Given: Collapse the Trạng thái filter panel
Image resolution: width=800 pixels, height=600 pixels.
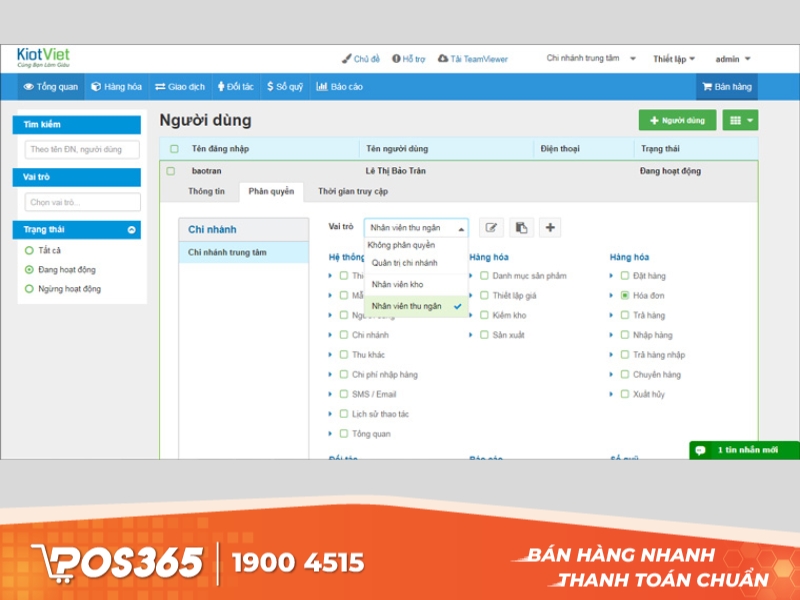Looking at the screenshot, I should tap(130, 229).
